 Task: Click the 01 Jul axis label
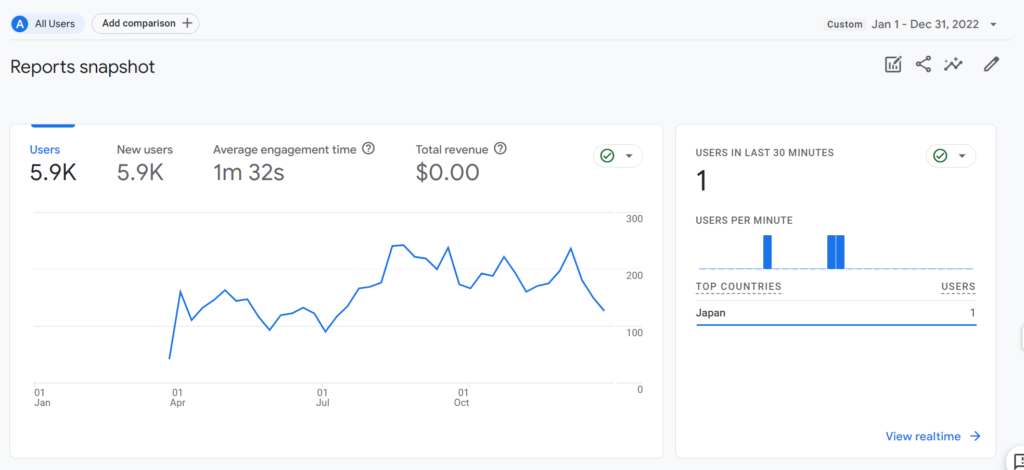click(322, 398)
